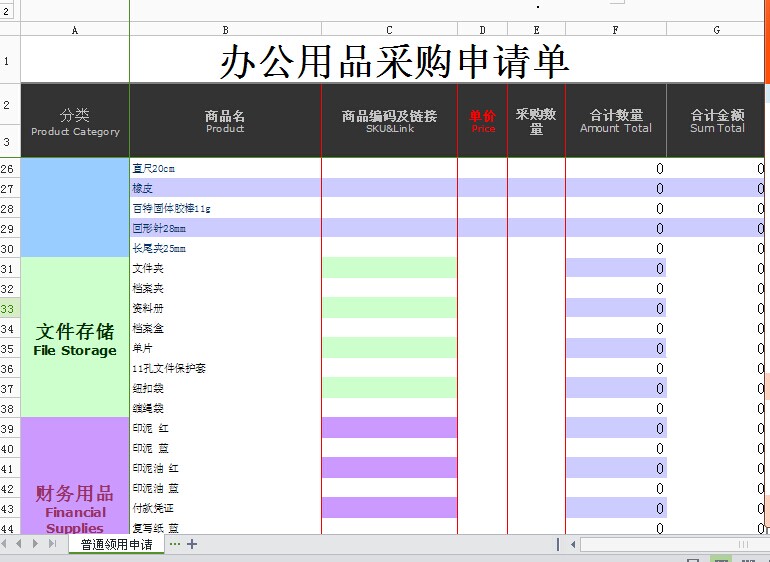The image size is (770, 562).
Task: Click the 印泥 蓝 product cell
Action: (x=225, y=449)
